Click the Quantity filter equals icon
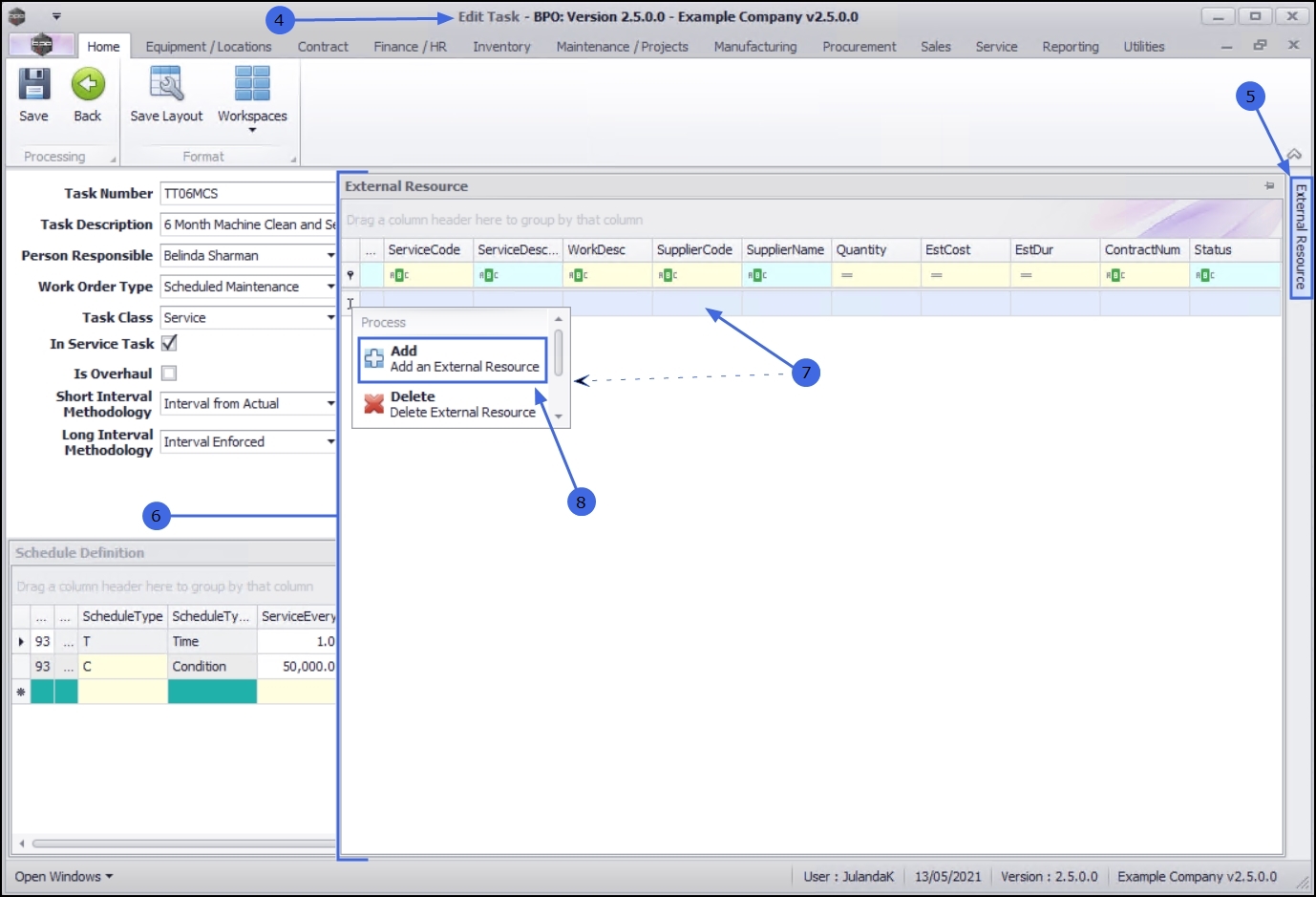The height and width of the screenshot is (897, 1316). tap(846, 275)
